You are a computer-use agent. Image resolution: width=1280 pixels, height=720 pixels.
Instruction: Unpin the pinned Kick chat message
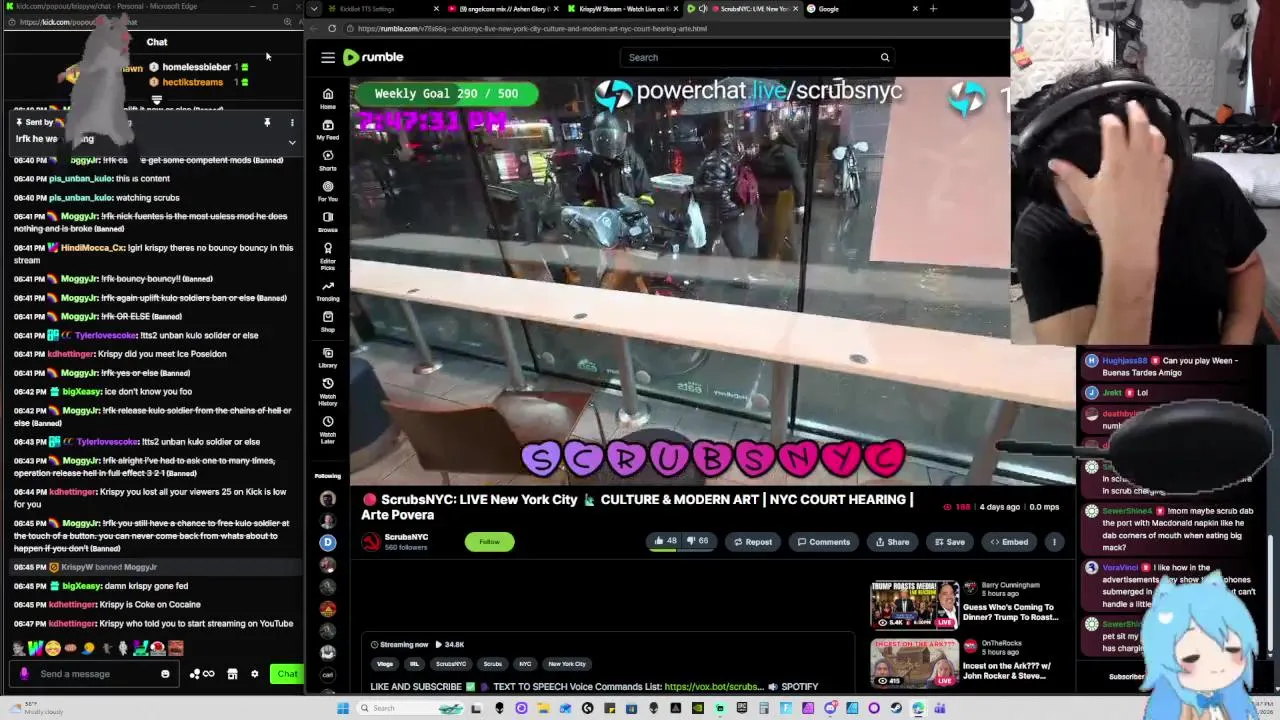point(267,122)
